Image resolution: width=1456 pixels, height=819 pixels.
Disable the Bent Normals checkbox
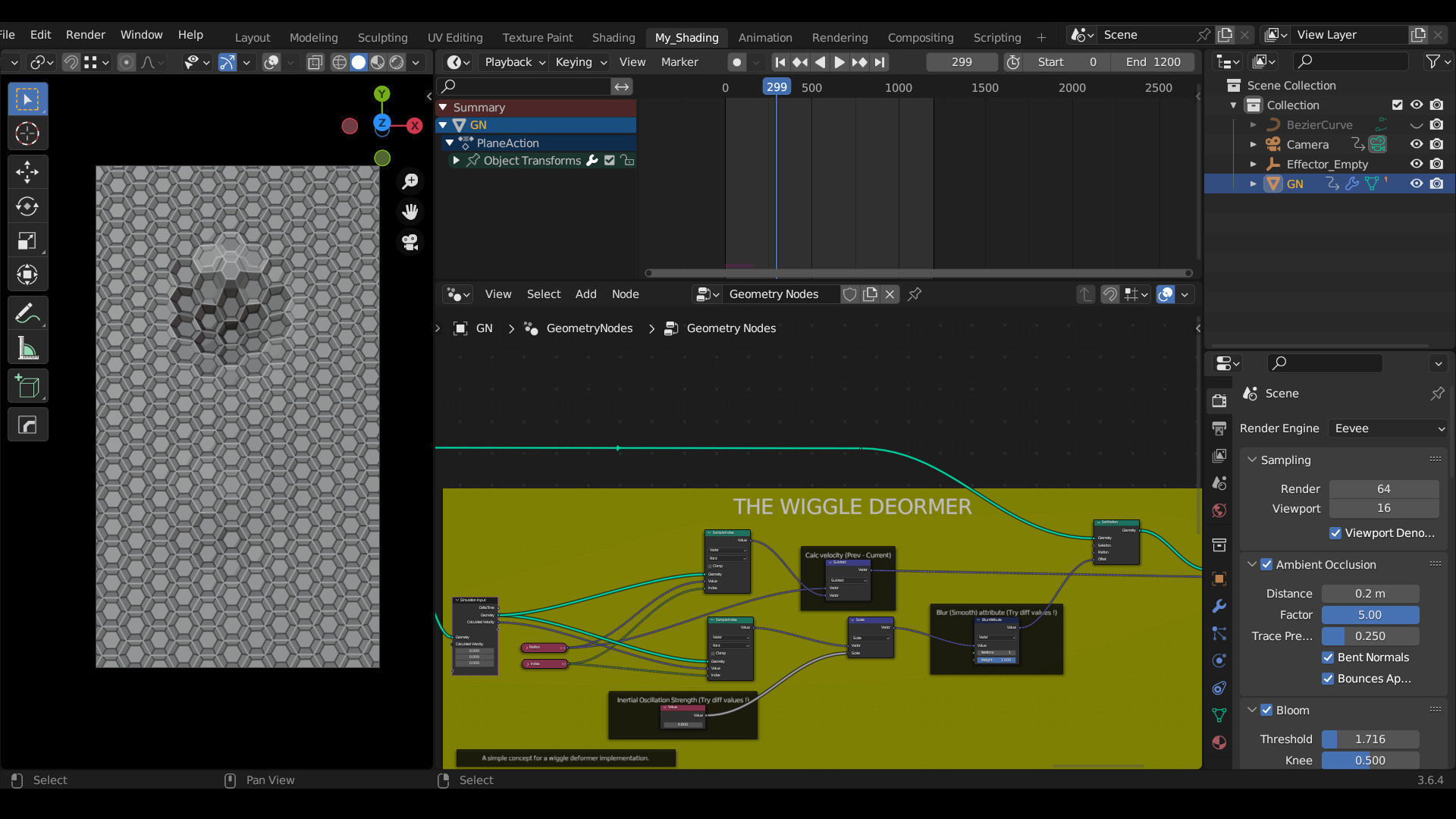click(1328, 657)
